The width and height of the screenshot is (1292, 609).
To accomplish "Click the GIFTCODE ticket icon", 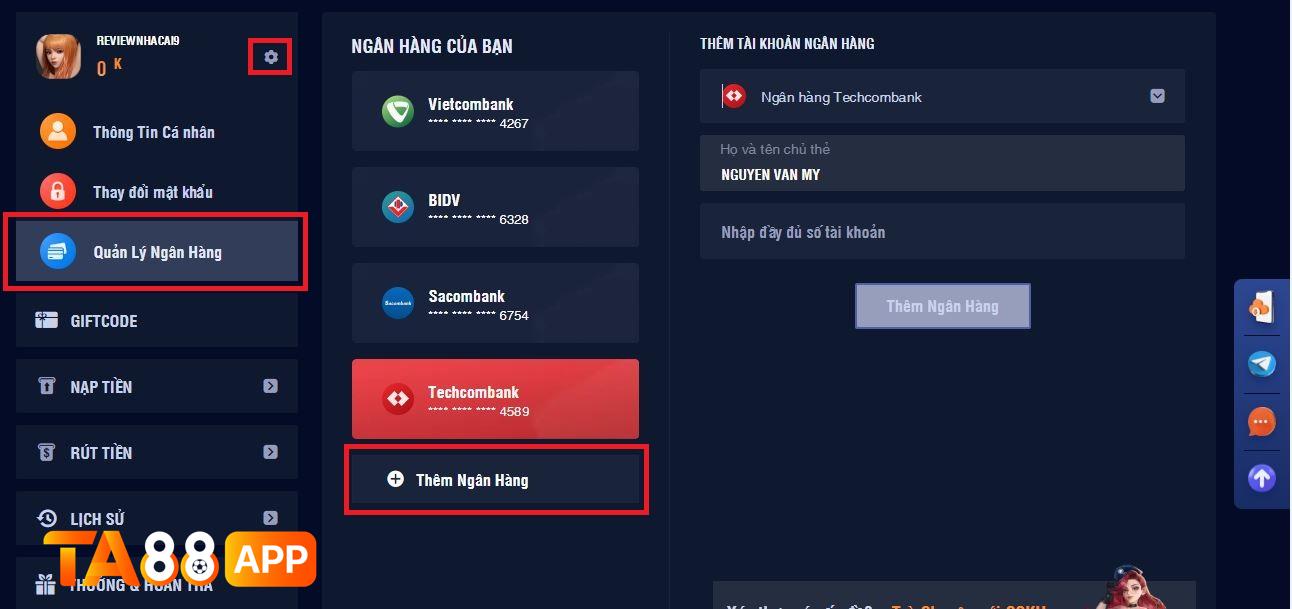I will point(47,320).
